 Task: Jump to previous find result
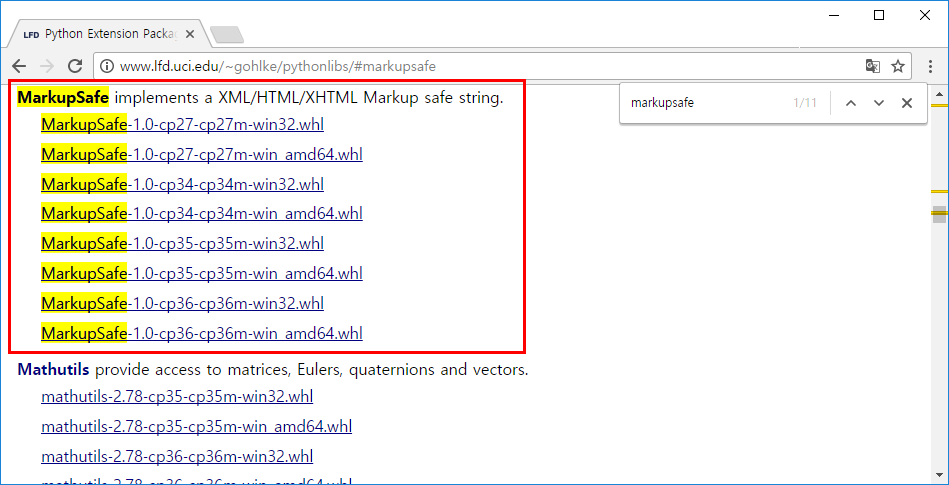(x=851, y=103)
